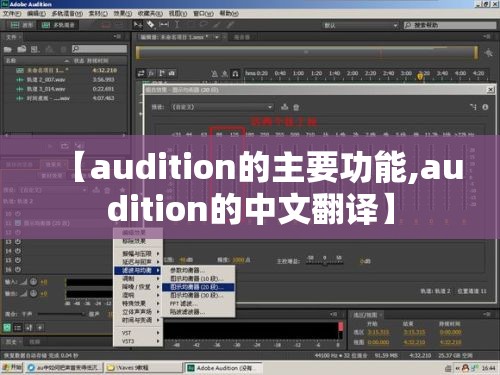Select the Razor tool in the toolbar
Viewport: 500px width, 375px height.
[151, 25]
